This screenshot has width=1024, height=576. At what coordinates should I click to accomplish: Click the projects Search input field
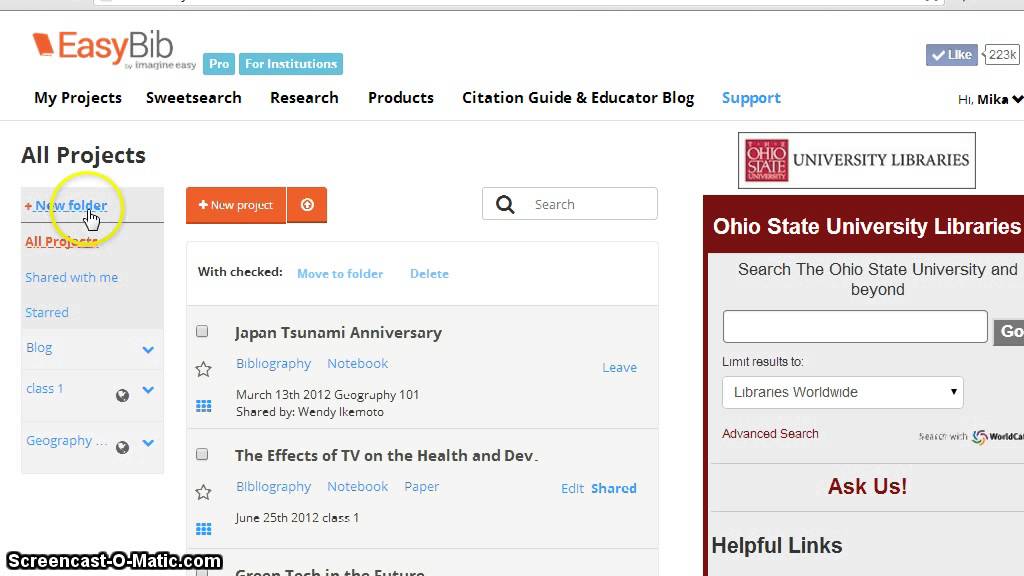coord(569,204)
